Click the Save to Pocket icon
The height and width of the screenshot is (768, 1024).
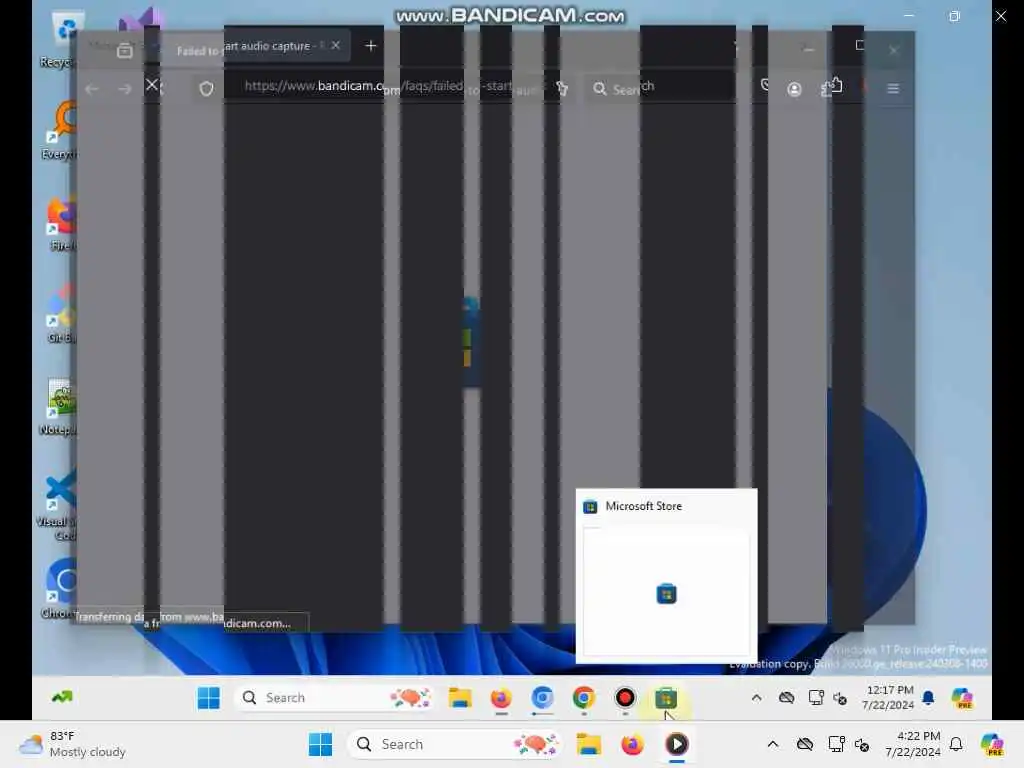click(764, 84)
